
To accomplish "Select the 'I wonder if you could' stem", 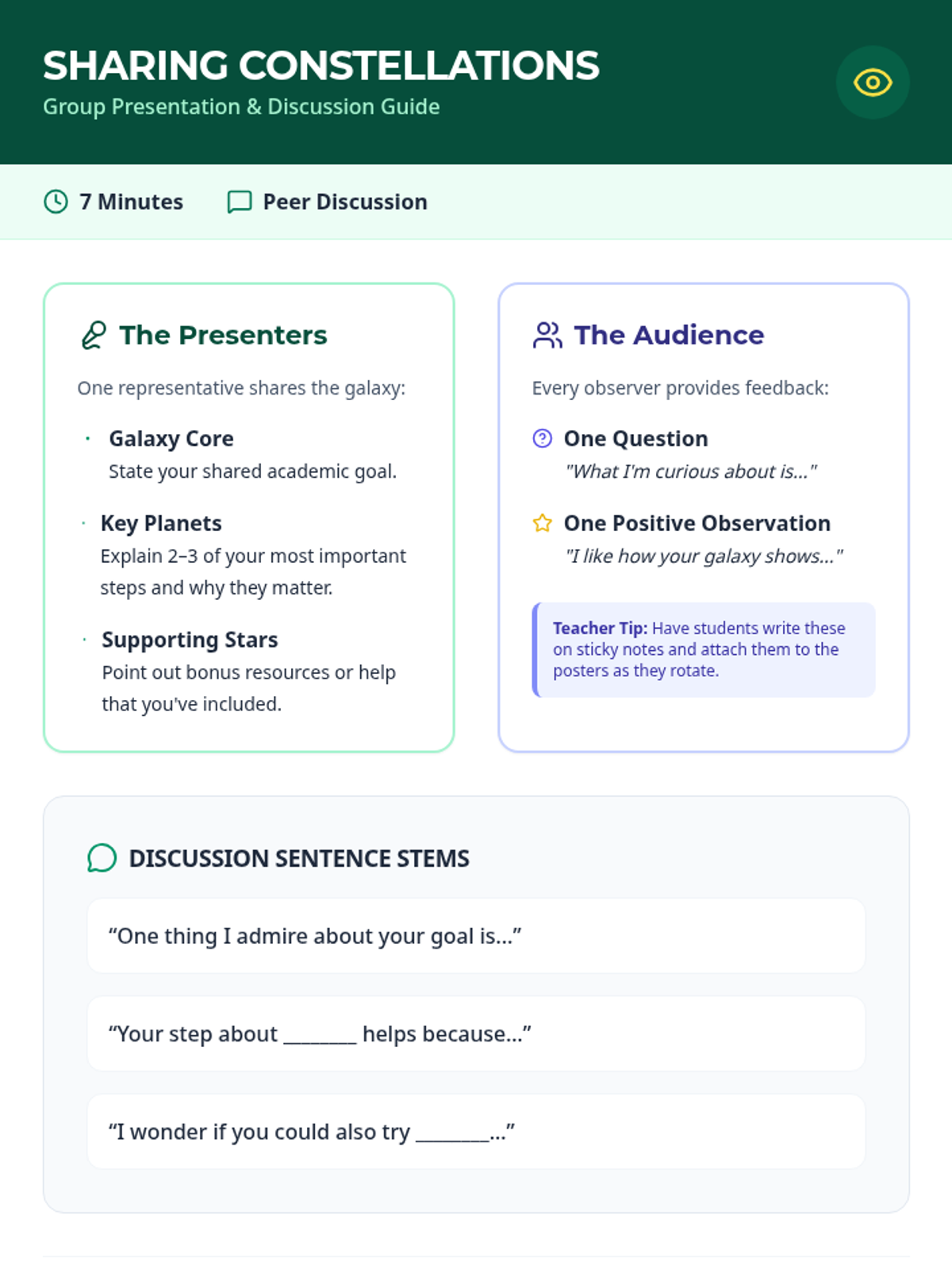I will pos(476,1131).
